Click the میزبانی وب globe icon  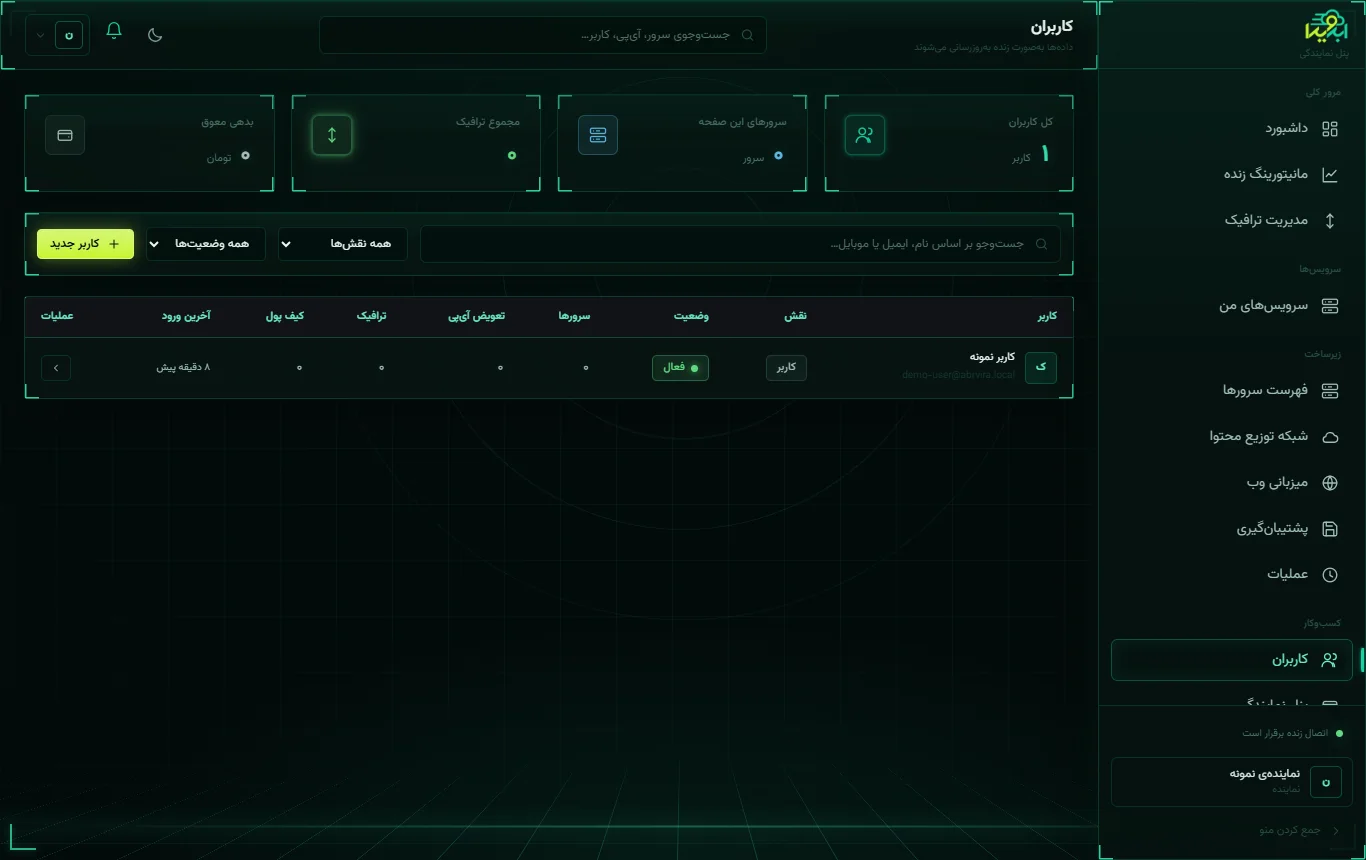[1330, 483]
